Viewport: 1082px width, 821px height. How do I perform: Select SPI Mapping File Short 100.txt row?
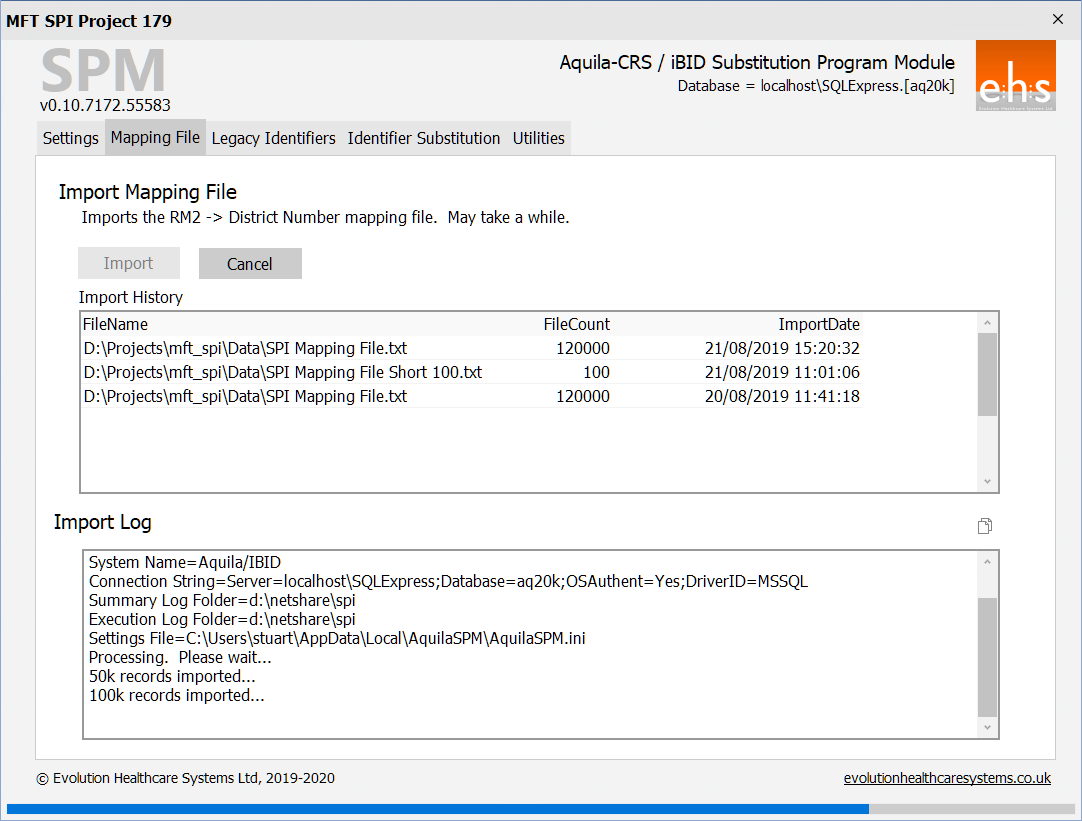(x=282, y=372)
